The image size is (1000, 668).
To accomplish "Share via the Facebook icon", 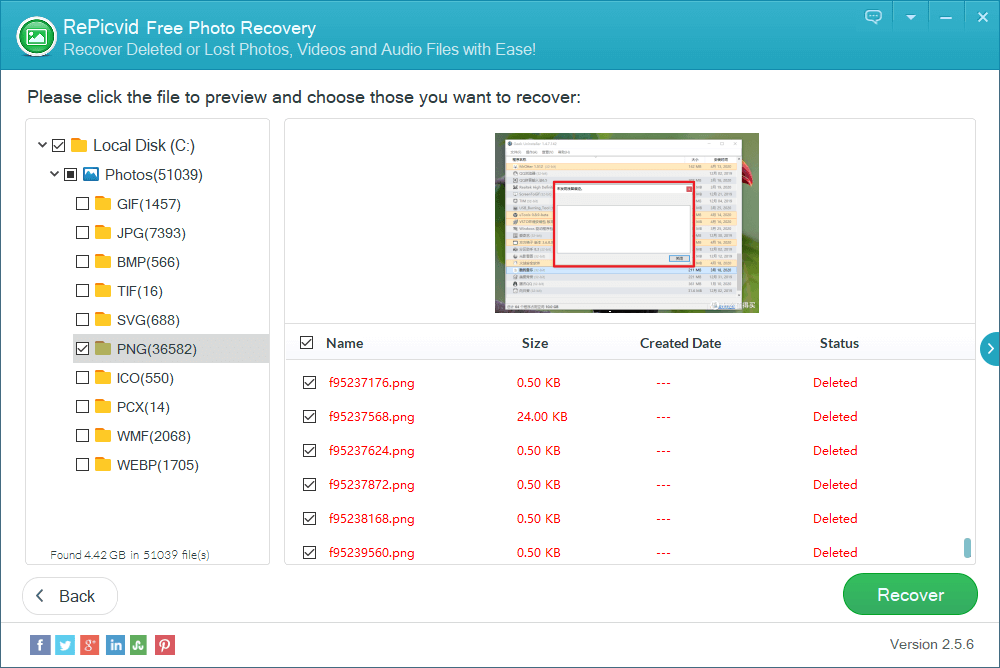I will tap(40, 645).
